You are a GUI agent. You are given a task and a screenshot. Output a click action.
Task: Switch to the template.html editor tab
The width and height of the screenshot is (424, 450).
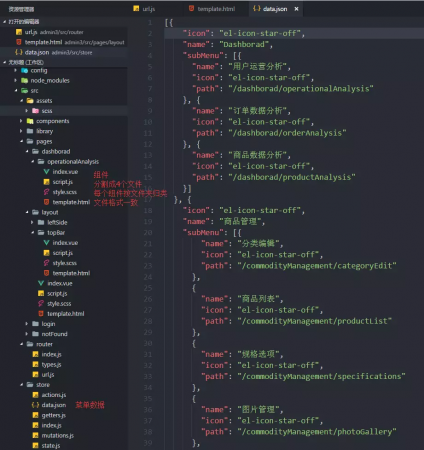click(x=212, y=9)
